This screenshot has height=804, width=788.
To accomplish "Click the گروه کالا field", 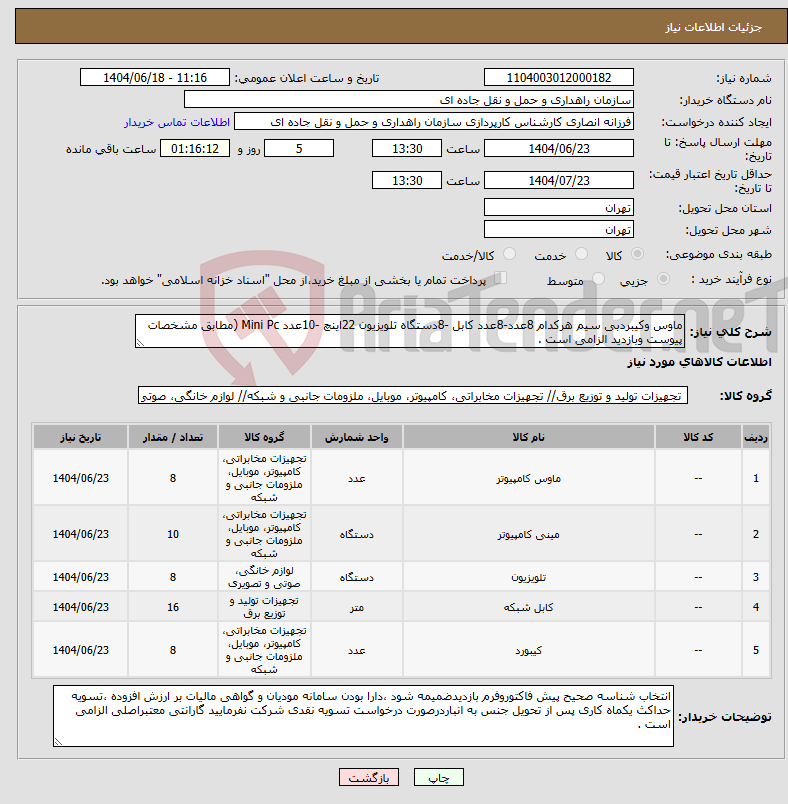I will (413, 396).
